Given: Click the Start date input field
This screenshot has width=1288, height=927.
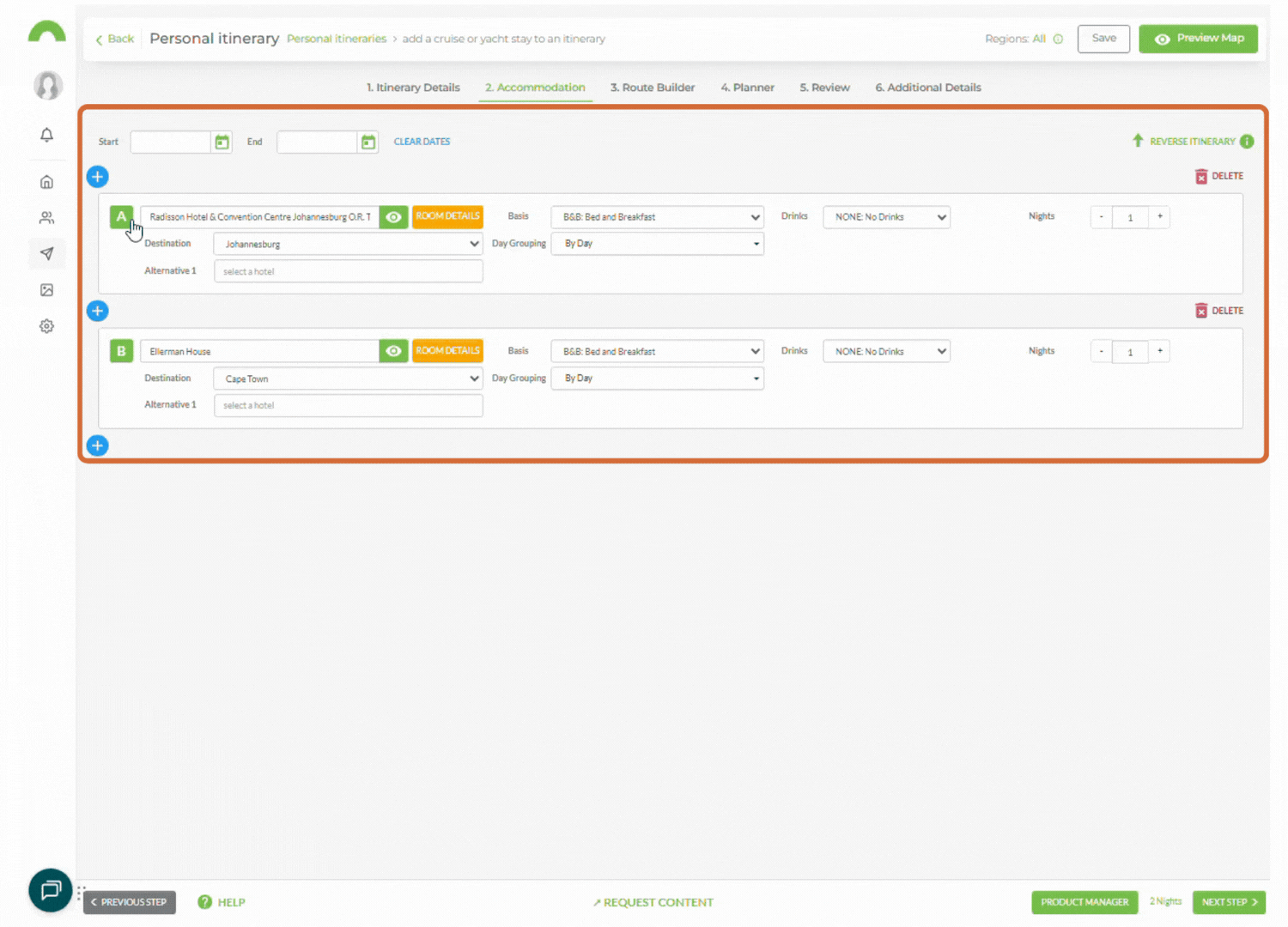Looking at the screenshot, I should (x=171, y=142).
